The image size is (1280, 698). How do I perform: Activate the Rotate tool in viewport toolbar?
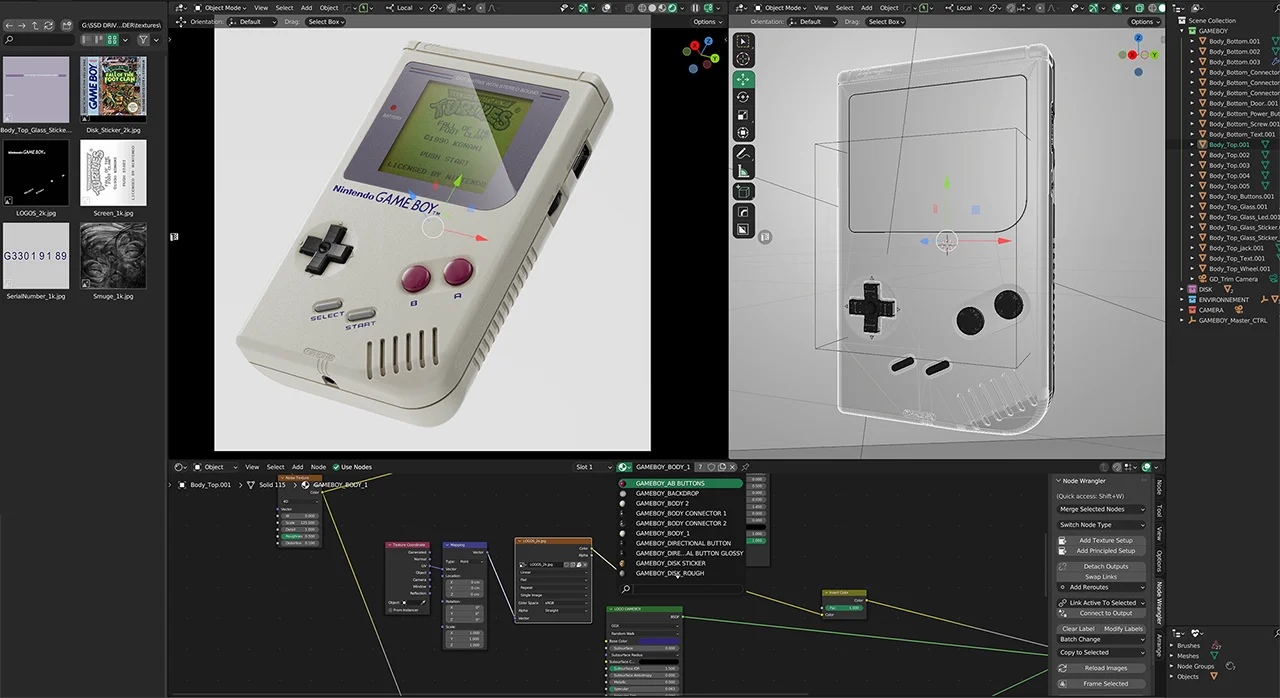(x=743, y=97)
